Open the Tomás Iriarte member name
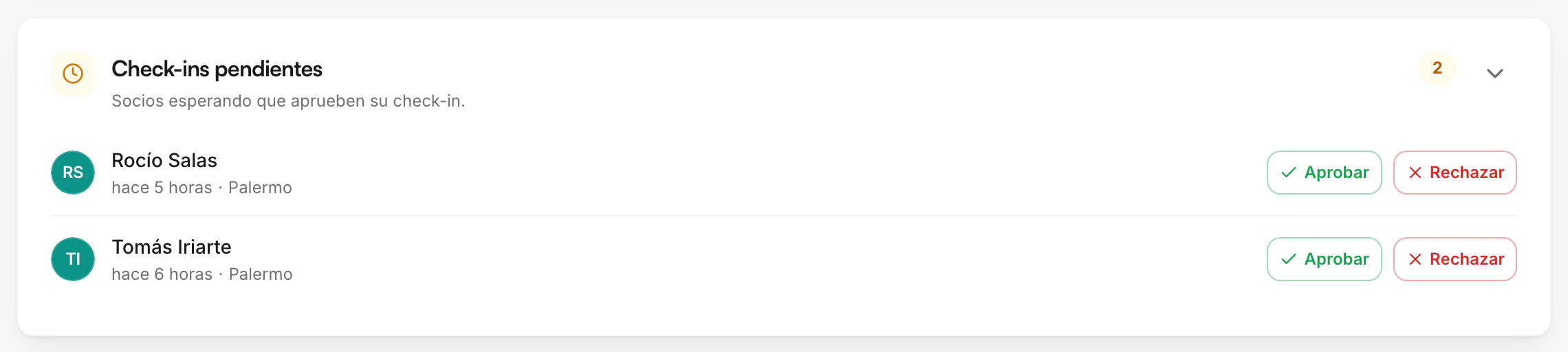 click(172, 247)
